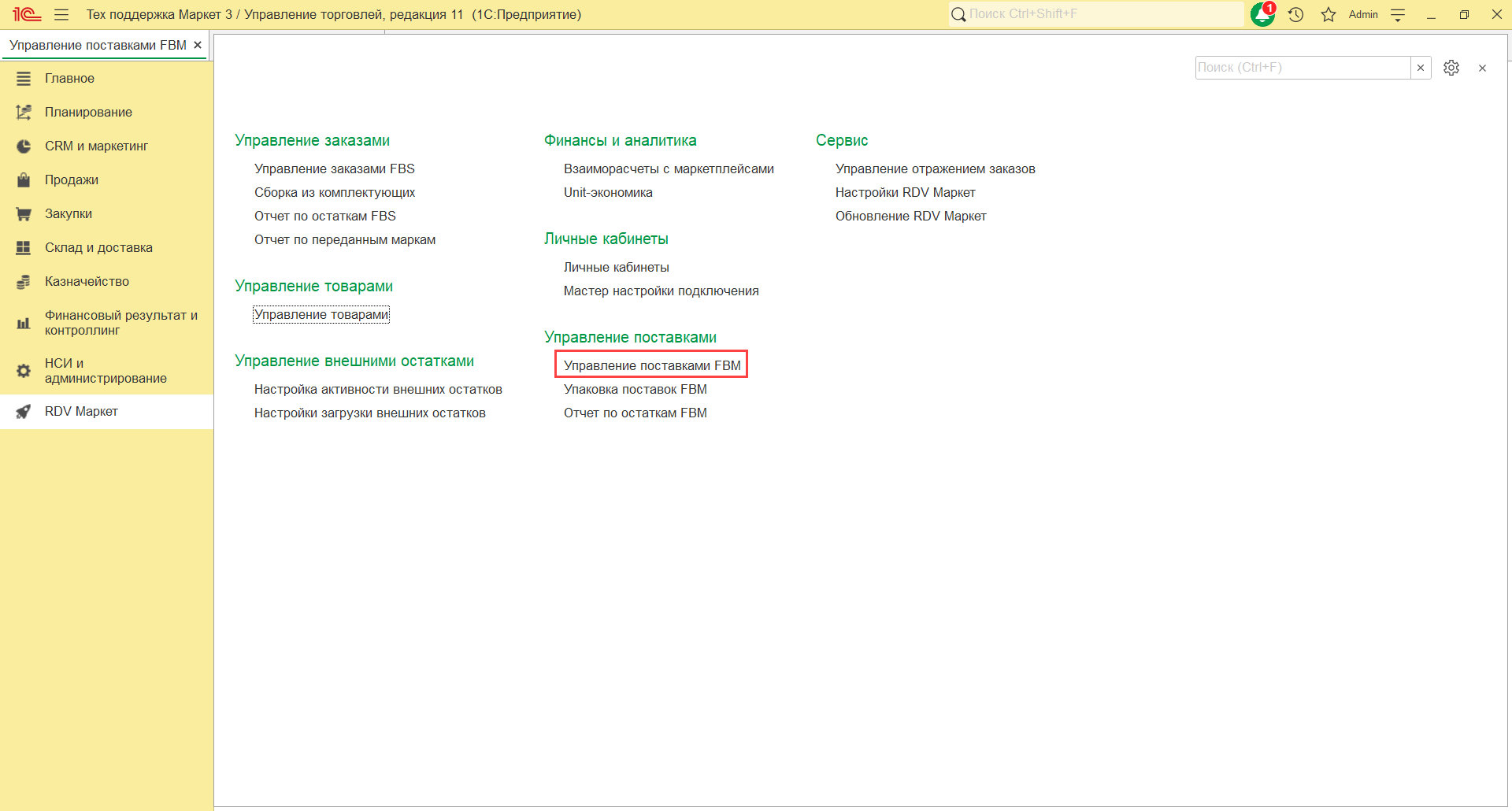Open the history clock icon
The image size is (1512, 811).
[1295, 14]
